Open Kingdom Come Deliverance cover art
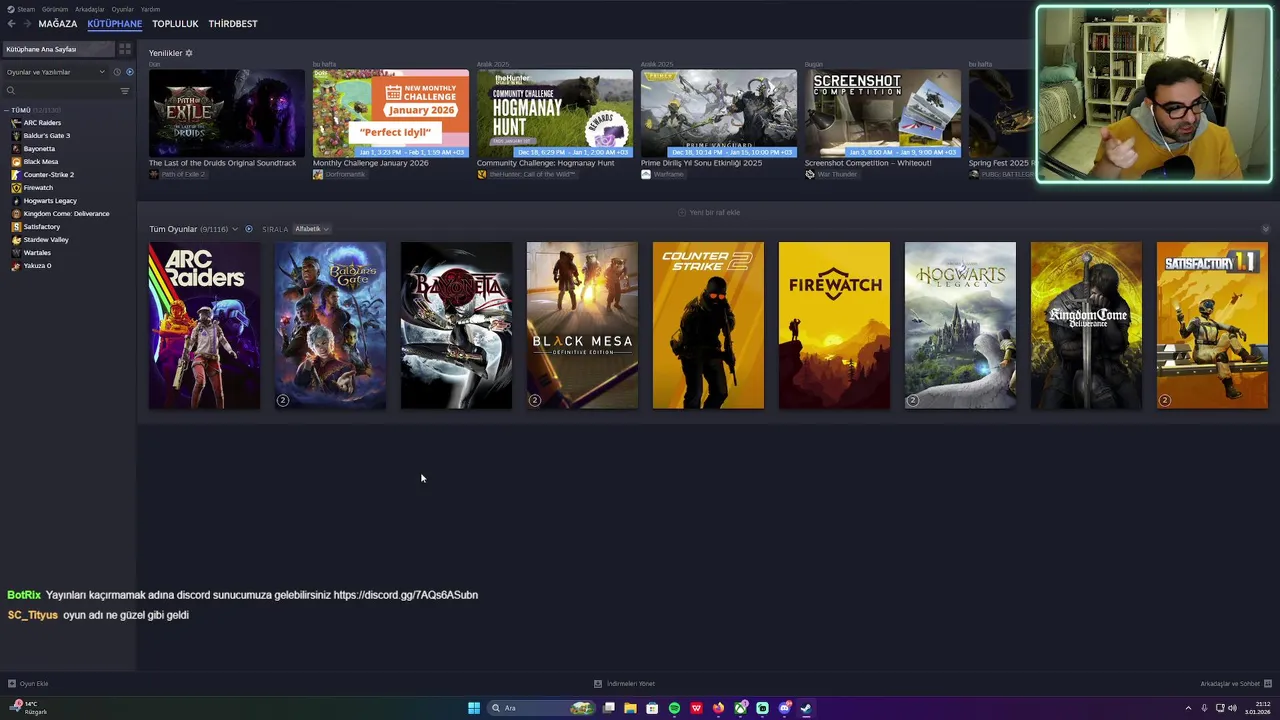The width and height of the screenshot is (1280, 720). tap(1086, 325)
